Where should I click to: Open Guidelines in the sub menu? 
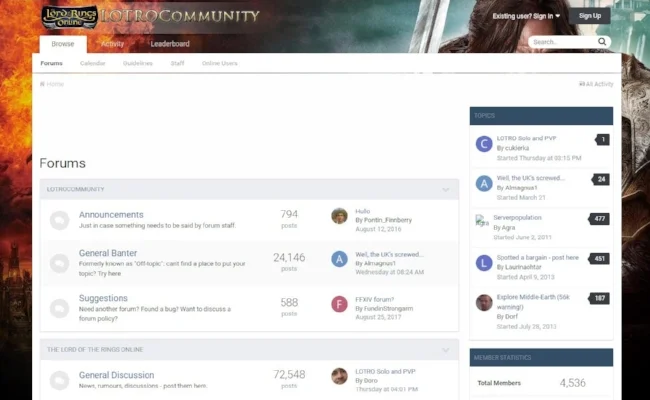click(138, 63)
